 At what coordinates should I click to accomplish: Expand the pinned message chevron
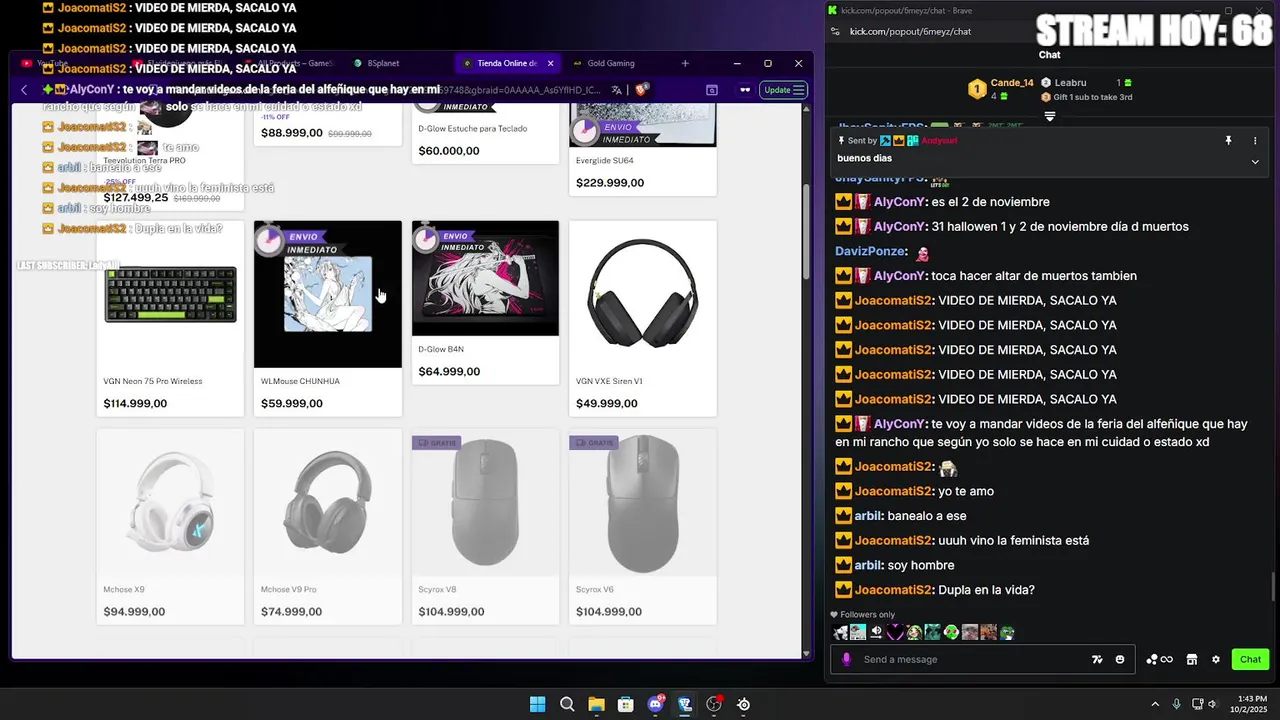tap(1255, 161)
